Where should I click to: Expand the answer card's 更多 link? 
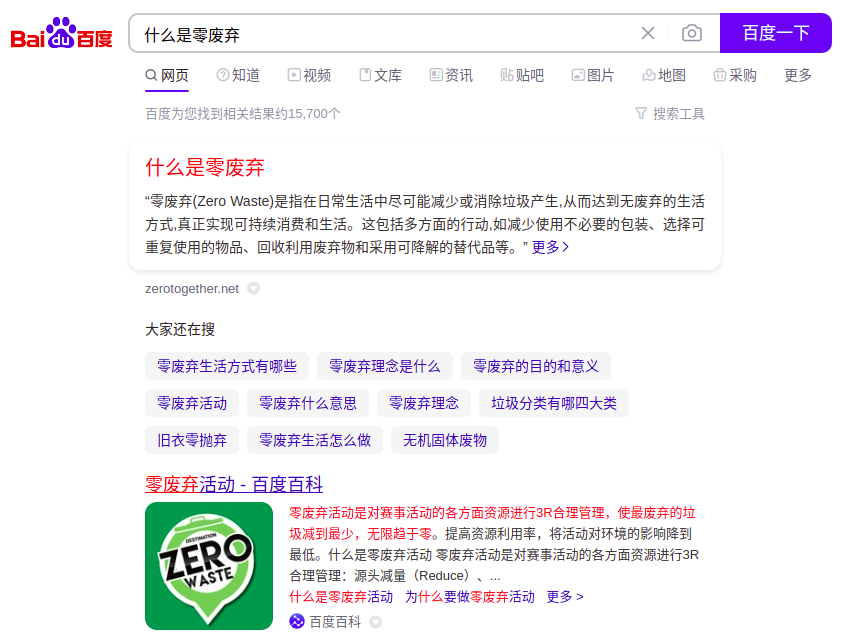coord(550,247)
